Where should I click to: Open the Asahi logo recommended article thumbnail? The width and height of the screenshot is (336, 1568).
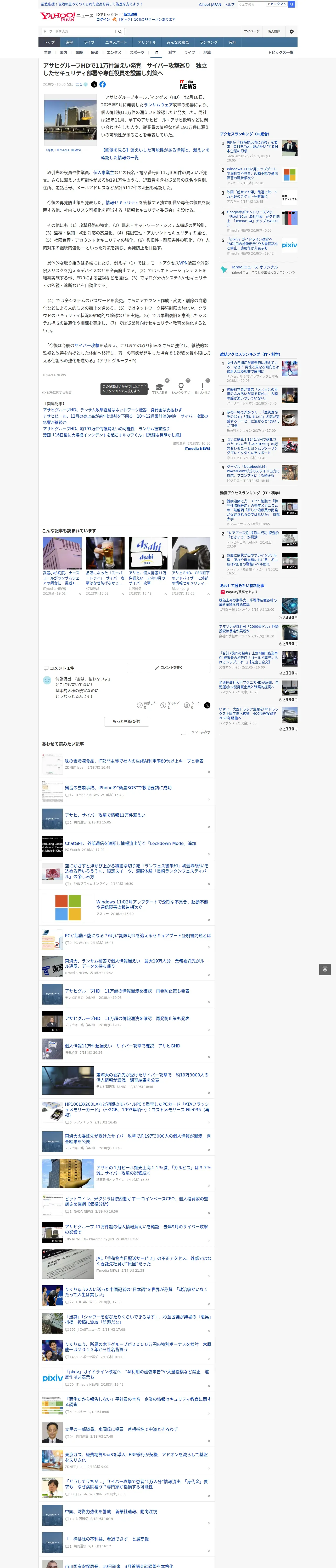click(x=148, y=553)
